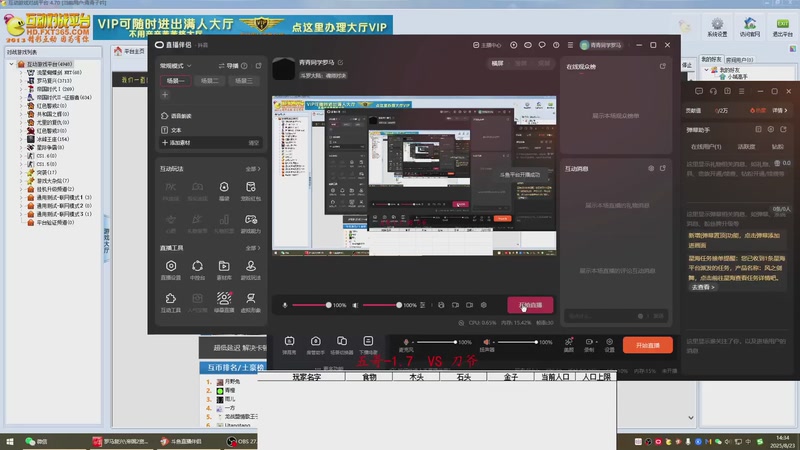Viewport: 800px width, 450px height.
Task: Expand the 帝国时代 I tree node
Action: 21,89
